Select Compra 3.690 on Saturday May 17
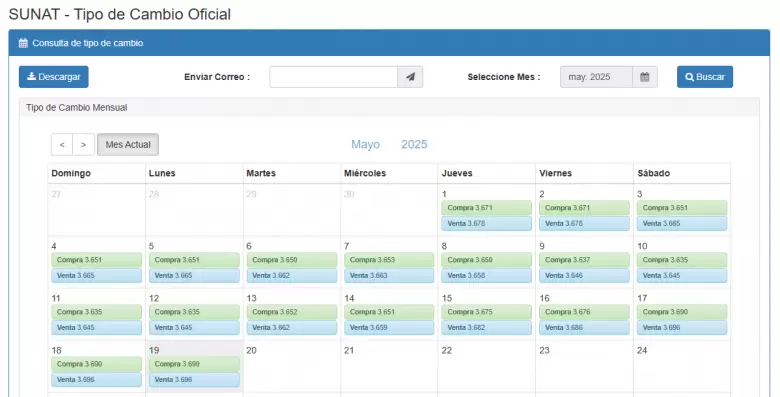This screenshot has height=397, width=780. click(x=682, y=312)
